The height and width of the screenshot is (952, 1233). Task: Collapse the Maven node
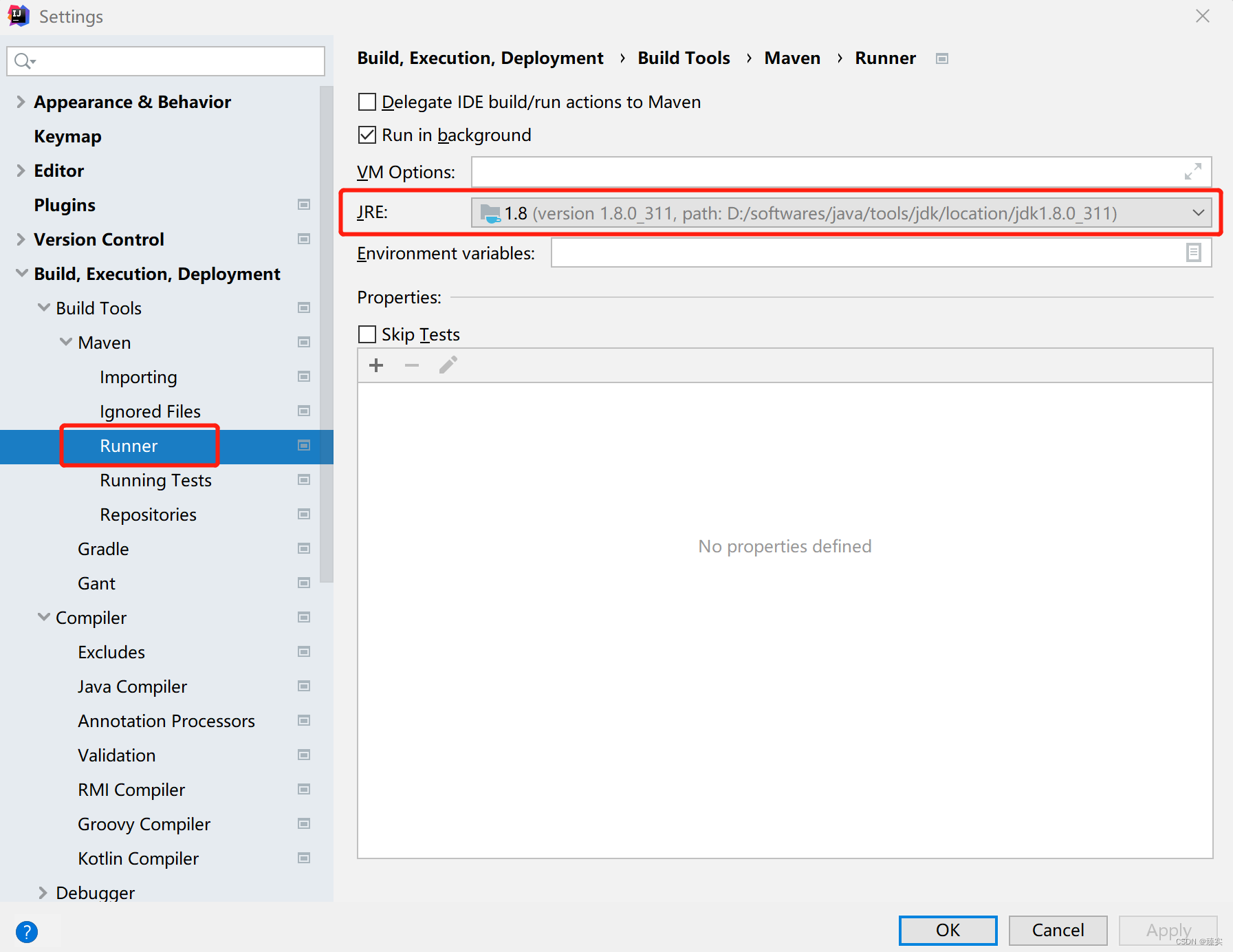pos(65,343)
